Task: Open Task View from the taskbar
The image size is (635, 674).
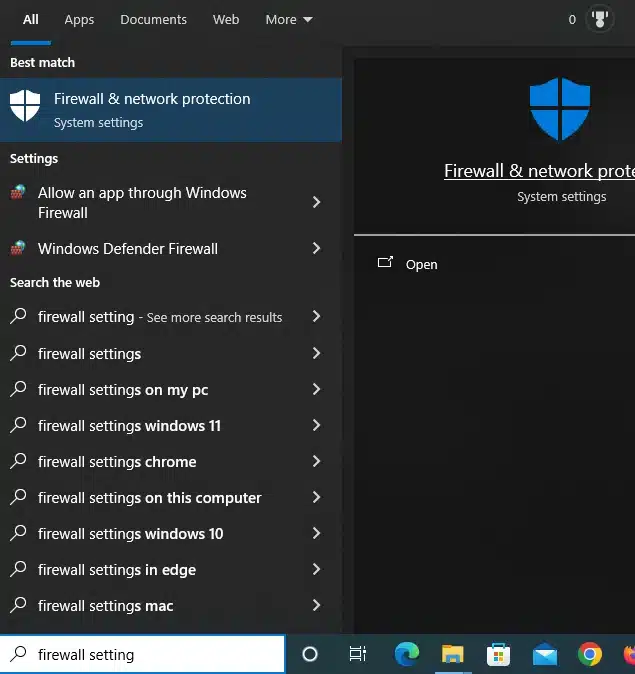Action: [358, 654]
